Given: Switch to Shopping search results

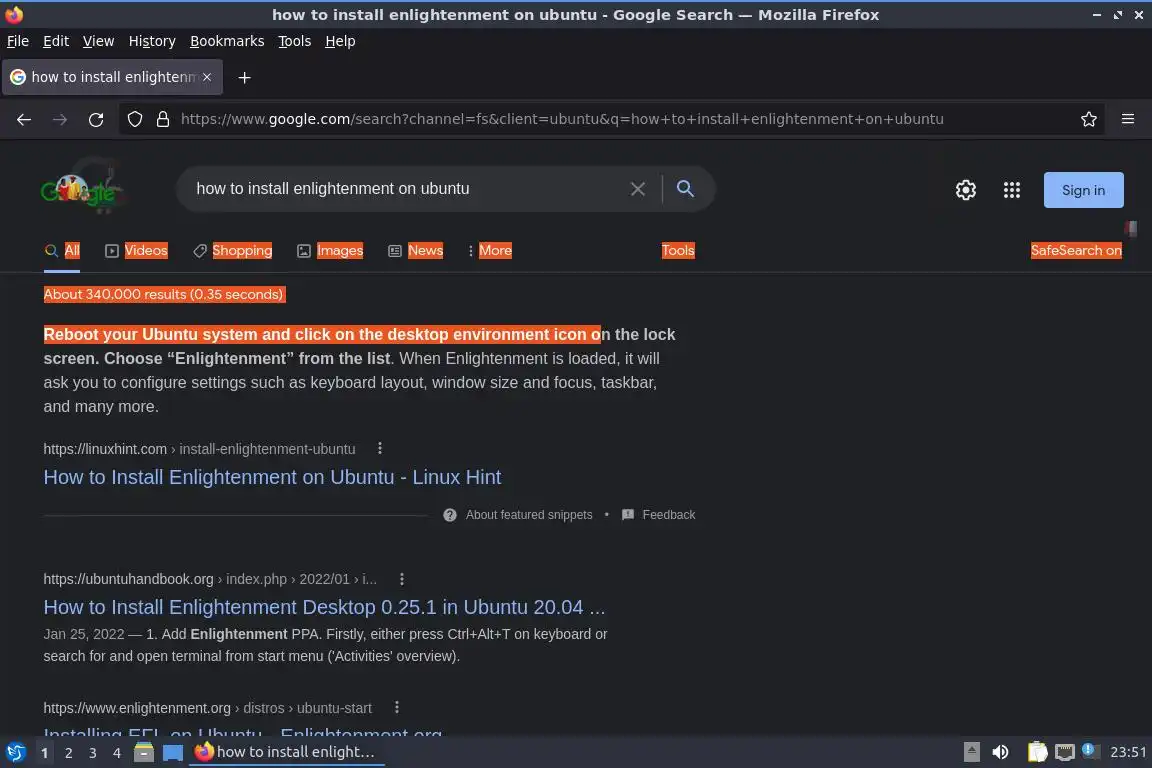Looking at the screenshot, I should pos(232,251).
